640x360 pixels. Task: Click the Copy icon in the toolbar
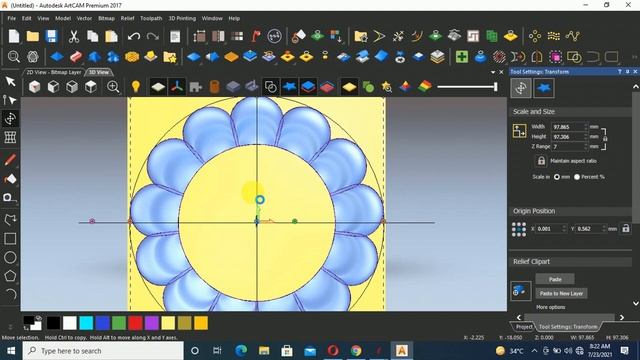click(x=93, y=36)
